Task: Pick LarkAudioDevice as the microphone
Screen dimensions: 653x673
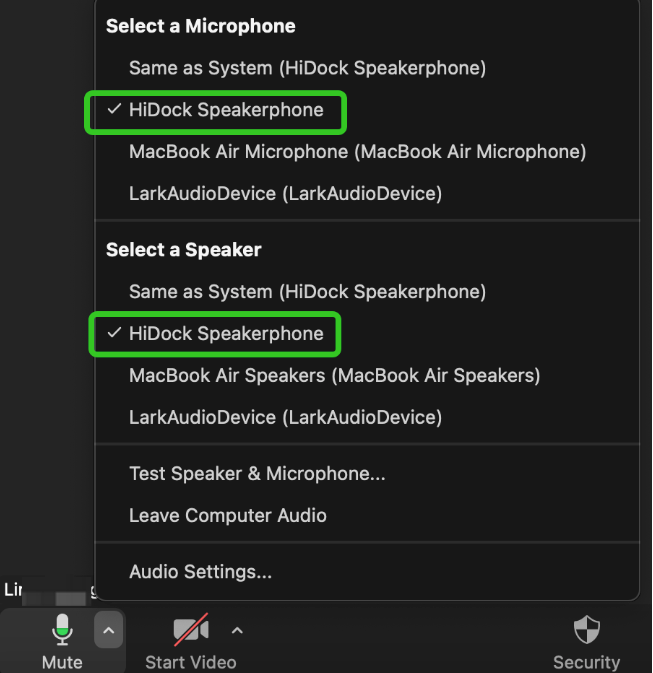Action: click(x=285, y=194)
